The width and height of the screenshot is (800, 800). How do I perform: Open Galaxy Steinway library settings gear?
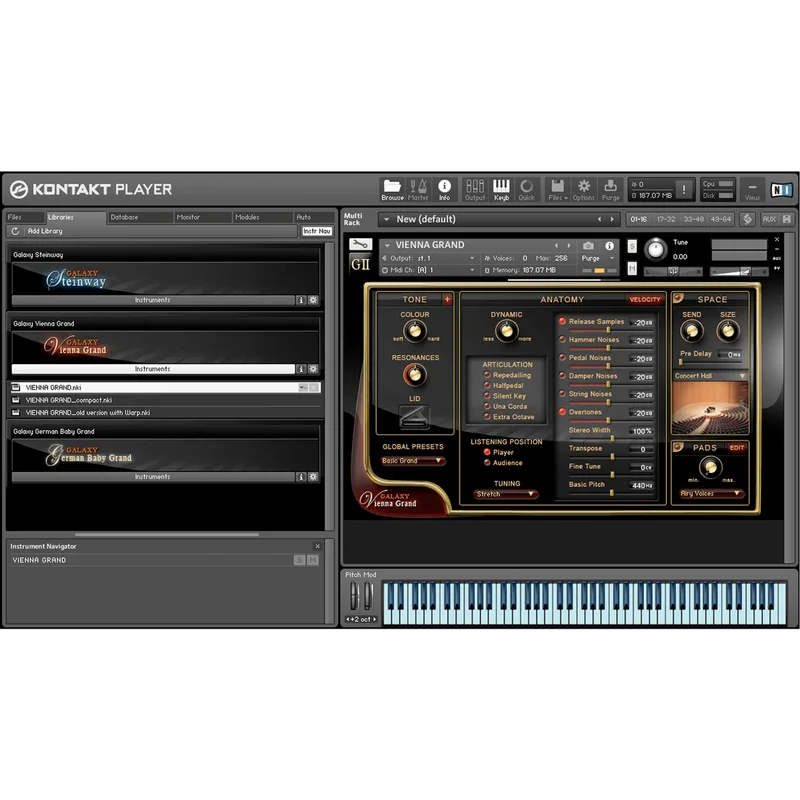point(313,300)
